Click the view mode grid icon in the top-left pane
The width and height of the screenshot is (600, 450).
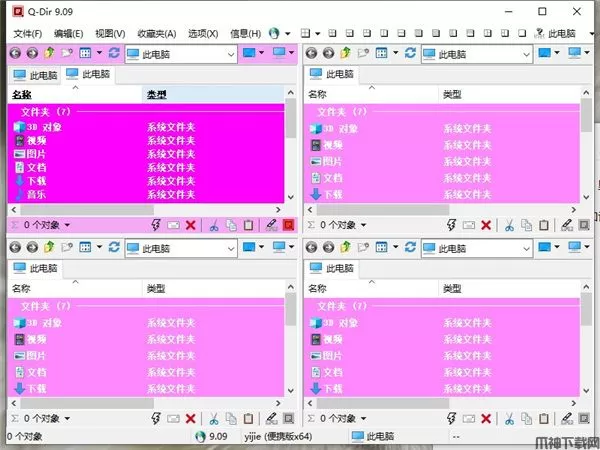pyautogui.click(x=85, y=53)
